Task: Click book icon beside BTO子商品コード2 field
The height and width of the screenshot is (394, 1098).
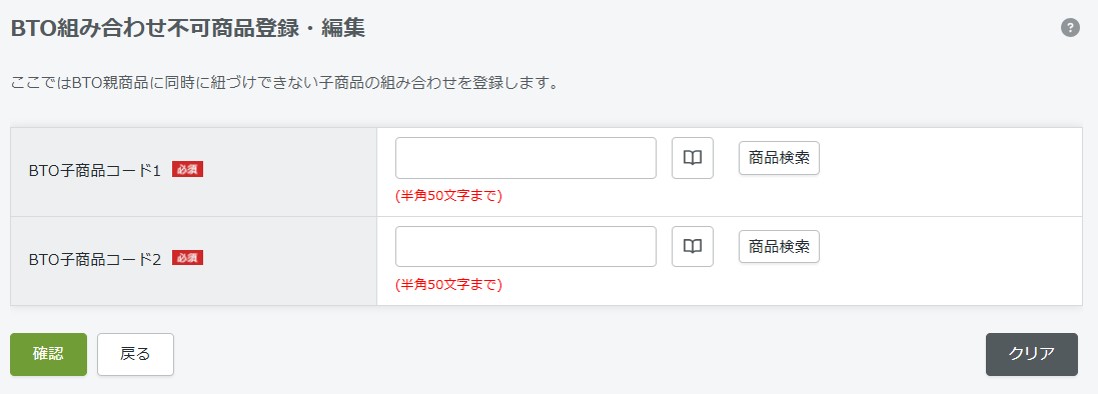Action: pos(693,246)
